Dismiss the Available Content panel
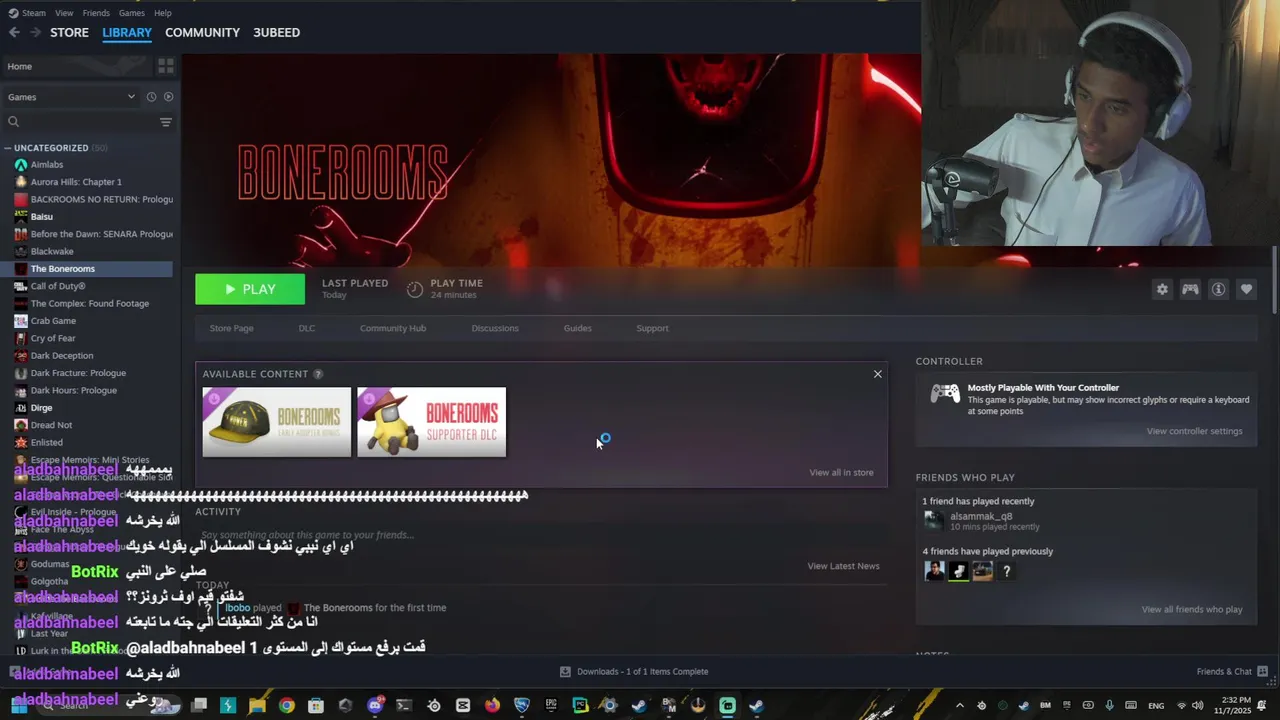The image size is (1280, 720). point(877,374)
